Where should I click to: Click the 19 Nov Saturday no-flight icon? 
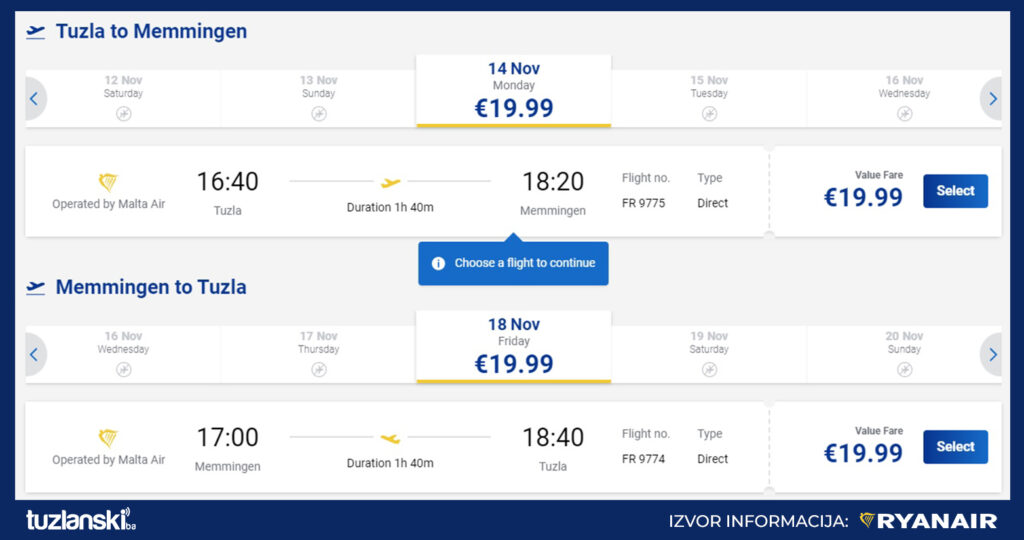click(x=709, y=370)
